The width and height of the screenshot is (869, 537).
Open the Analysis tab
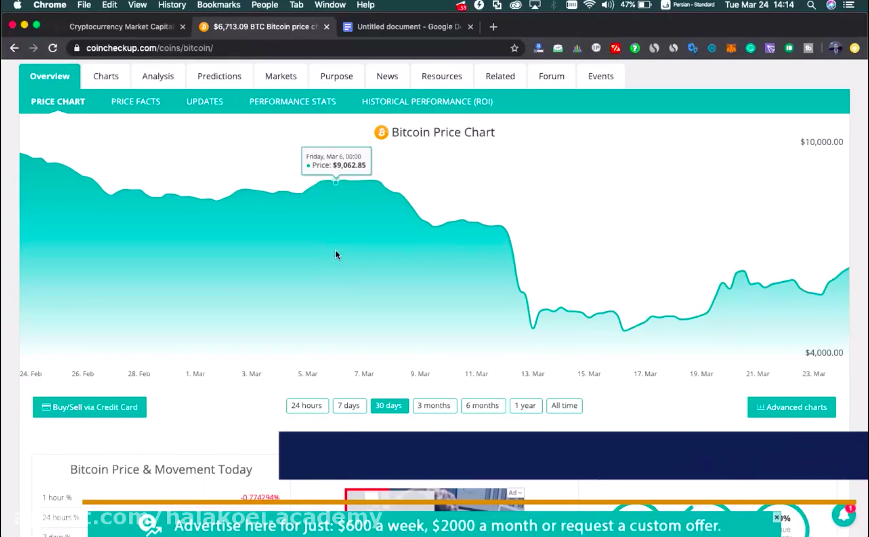(158, 76)
